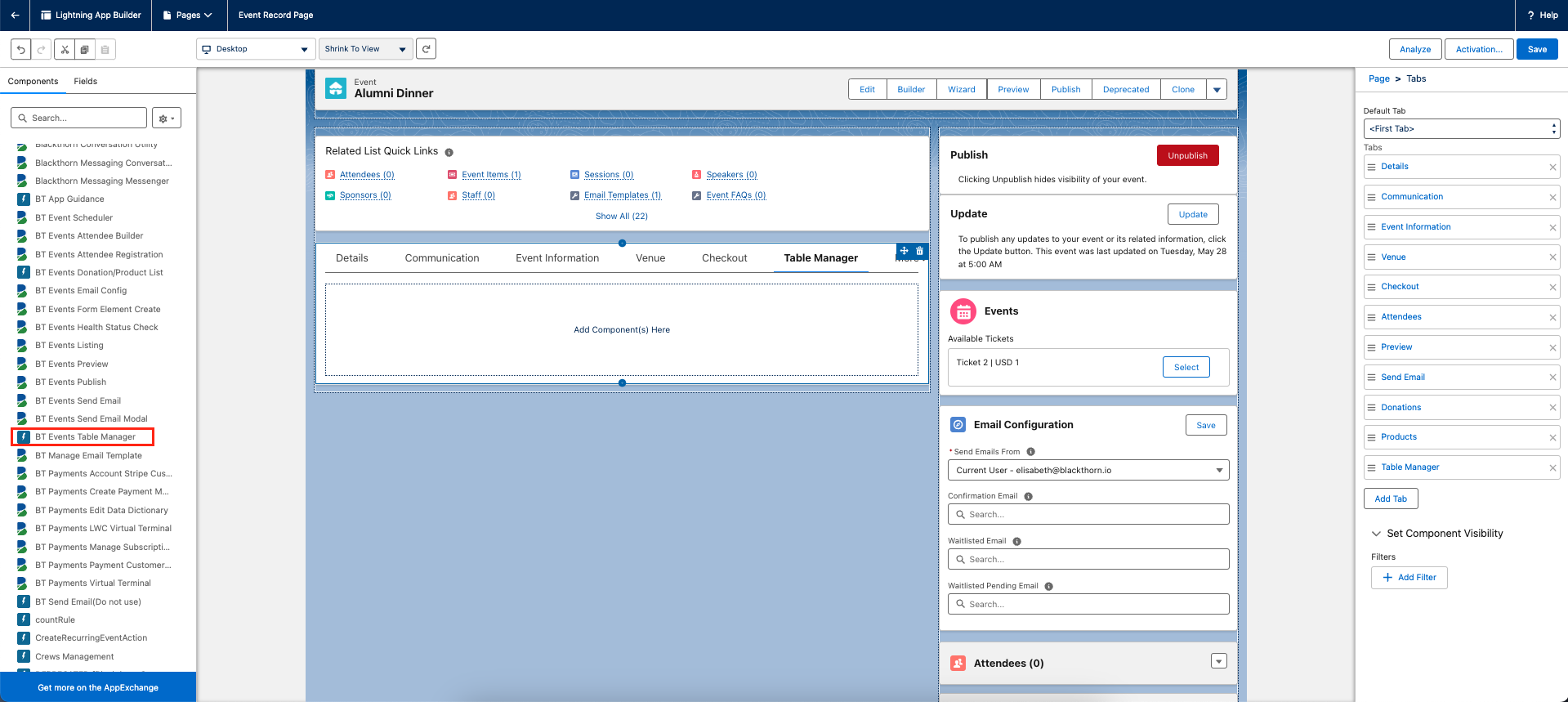Viewport: 1568px width, 702px height.
Task: Open the Shrink To View zoom dropdown
Action: tap(365, 49)
